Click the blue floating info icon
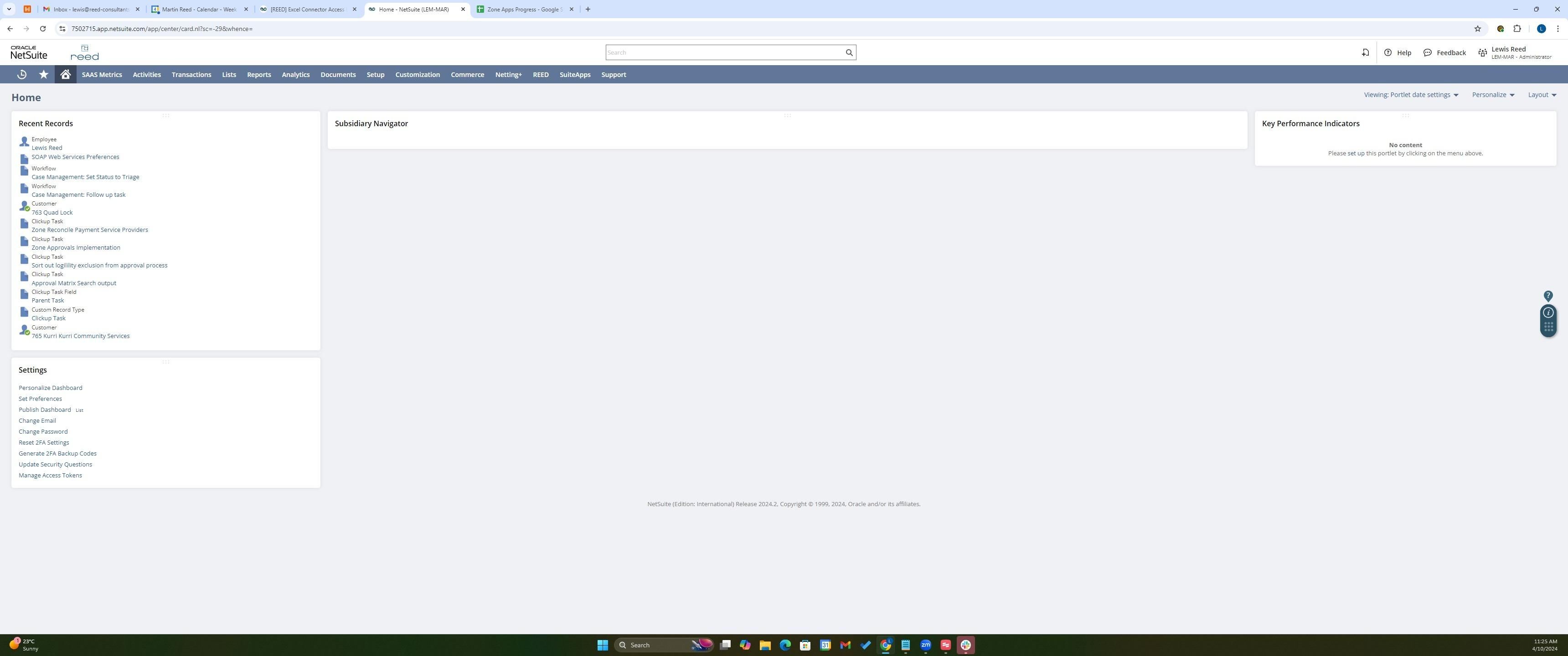 point(1548,313)
